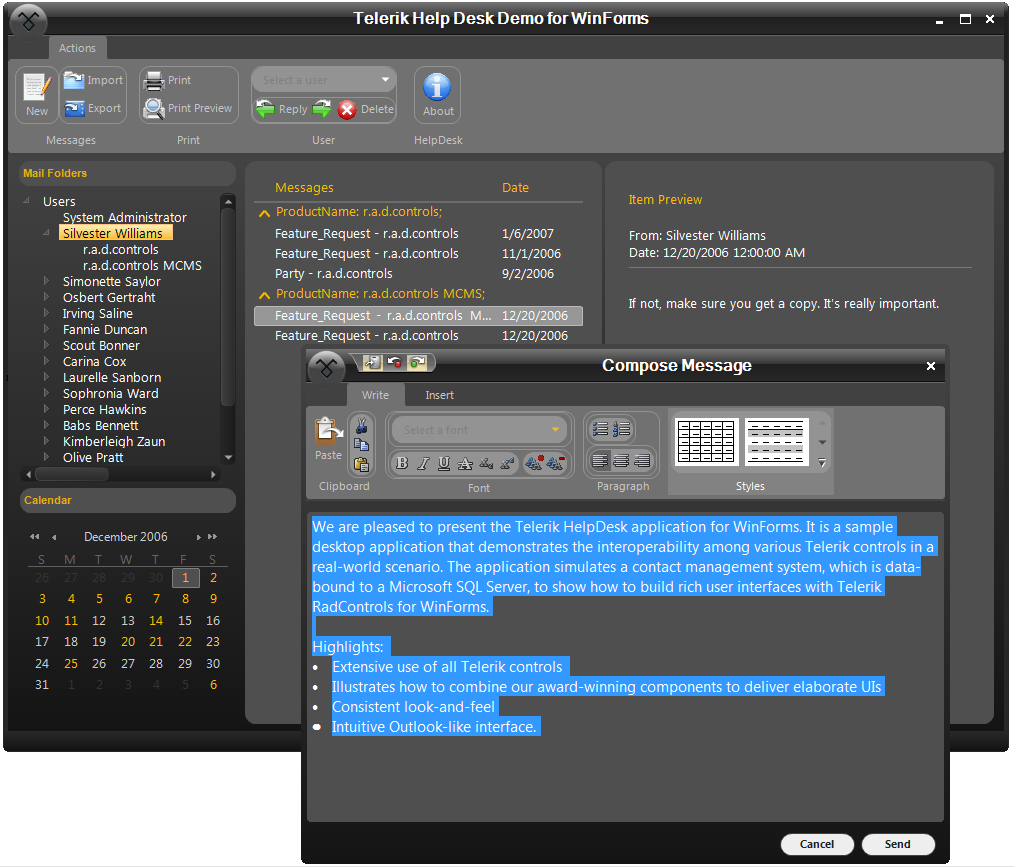Collapse the Users root tree node
Viewport: 1014px width, 867px height.
tap(27, 201)
